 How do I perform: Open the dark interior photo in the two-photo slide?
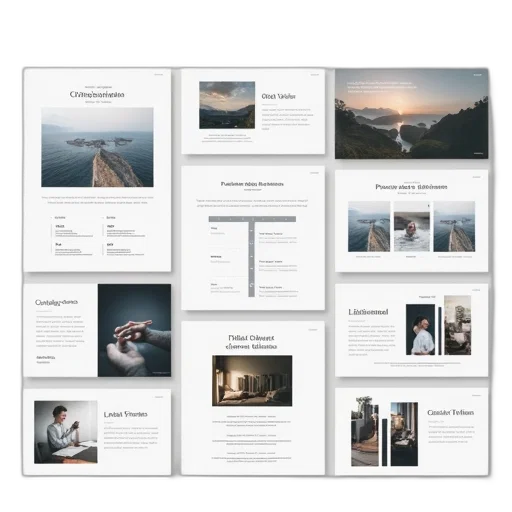tap(404, 434)
